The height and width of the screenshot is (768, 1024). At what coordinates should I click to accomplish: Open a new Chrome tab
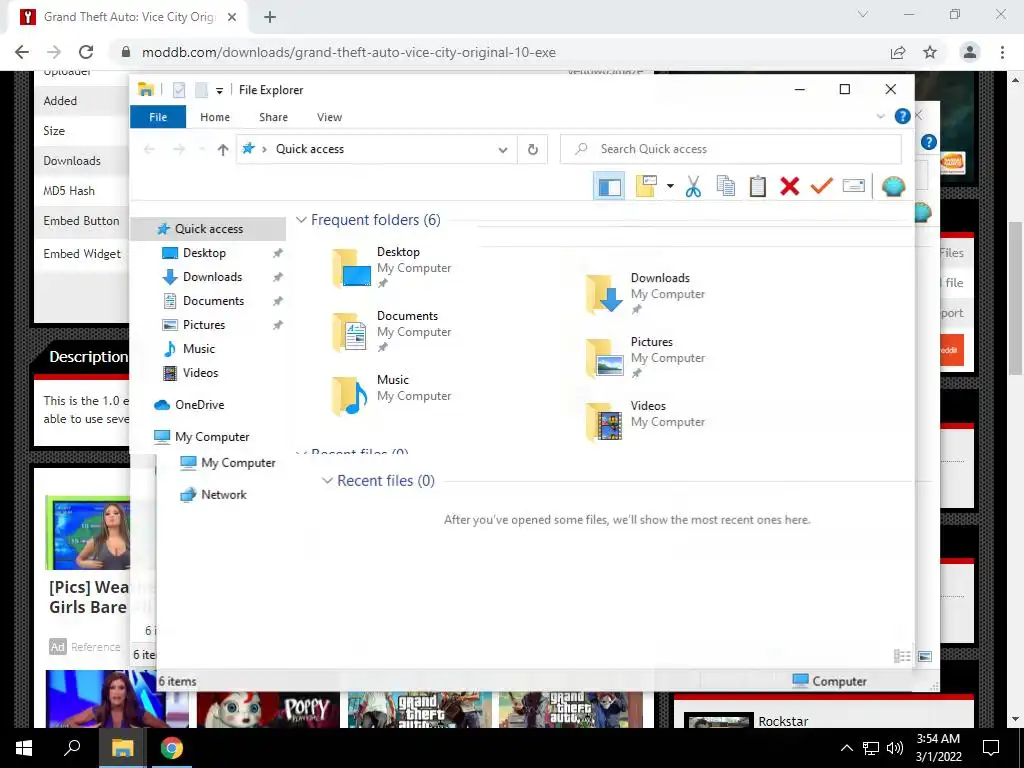(x=270, y=18)
